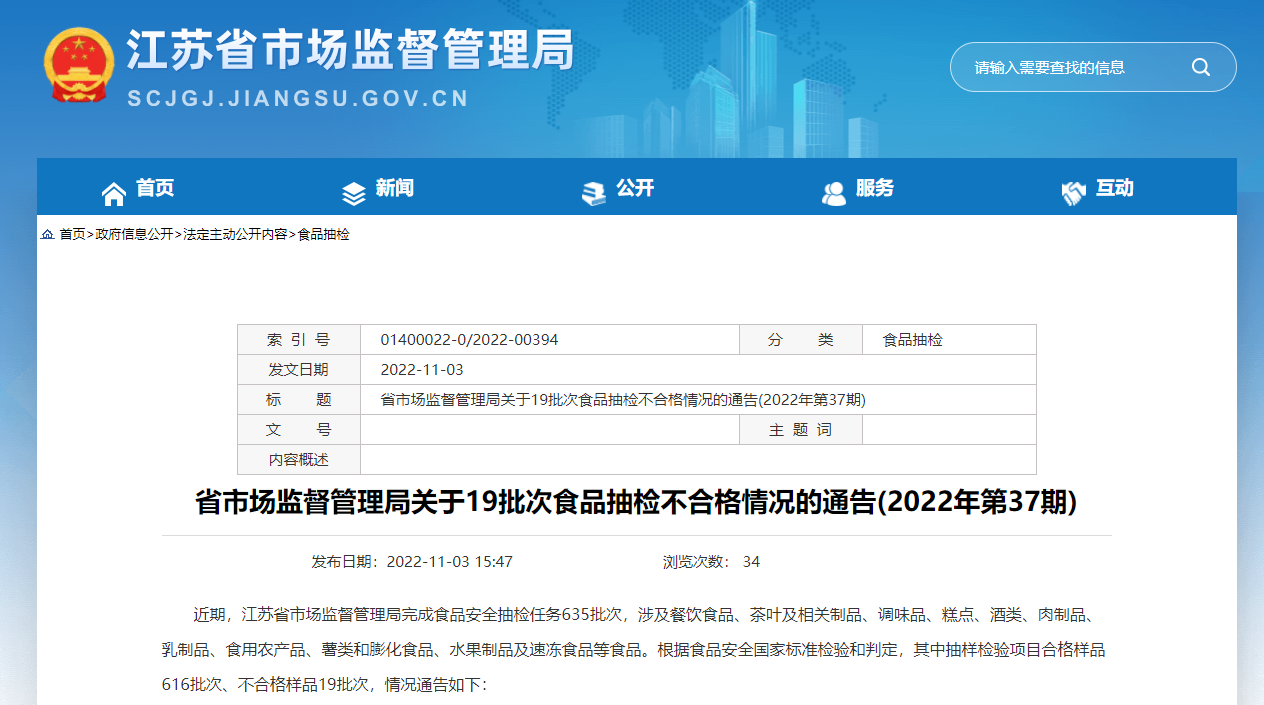Go to 首页 in the breadcrumb
The image size is (1264, 705).
click(x=72, y=234)
